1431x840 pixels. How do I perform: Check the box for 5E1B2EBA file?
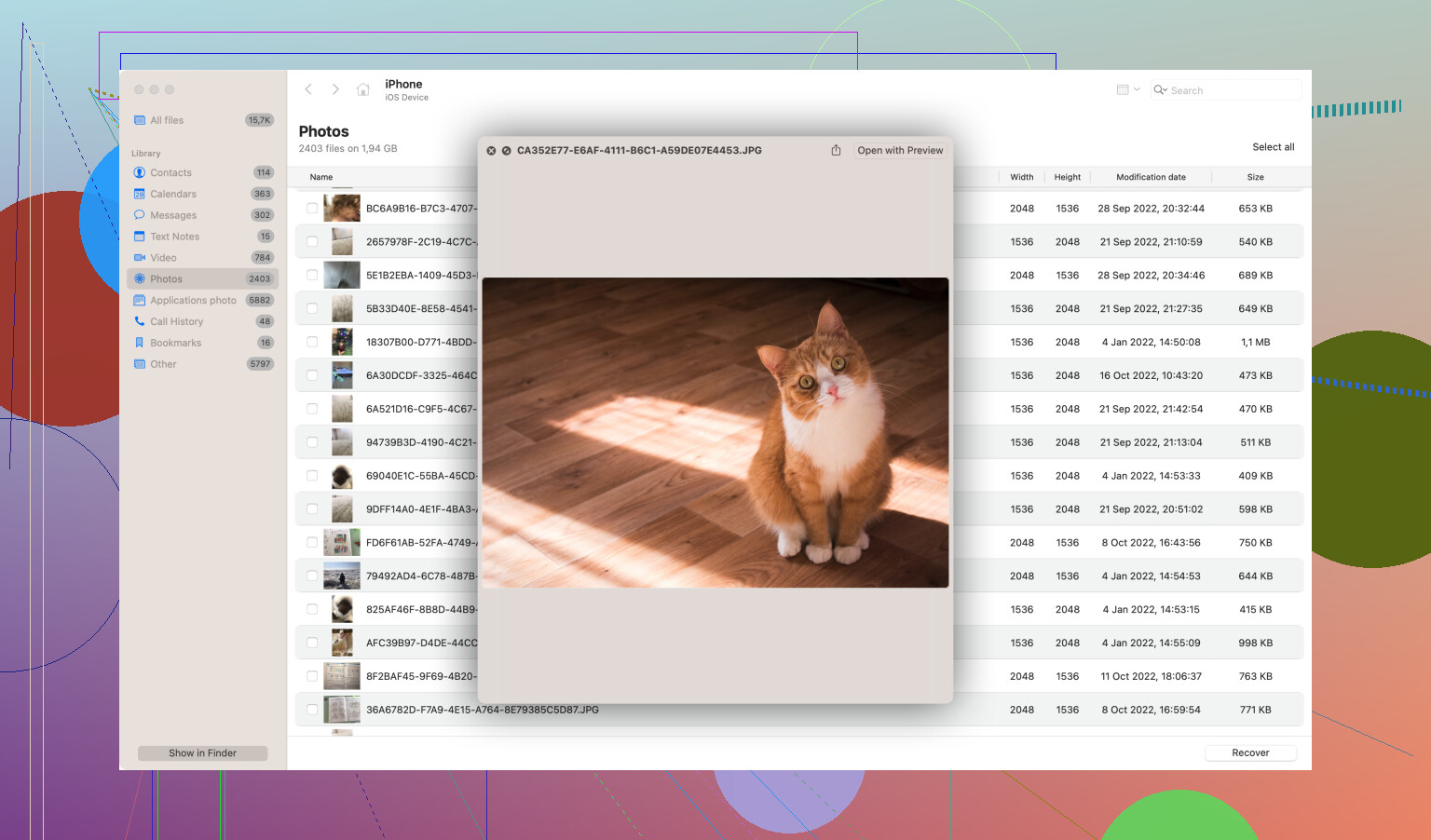312,276
